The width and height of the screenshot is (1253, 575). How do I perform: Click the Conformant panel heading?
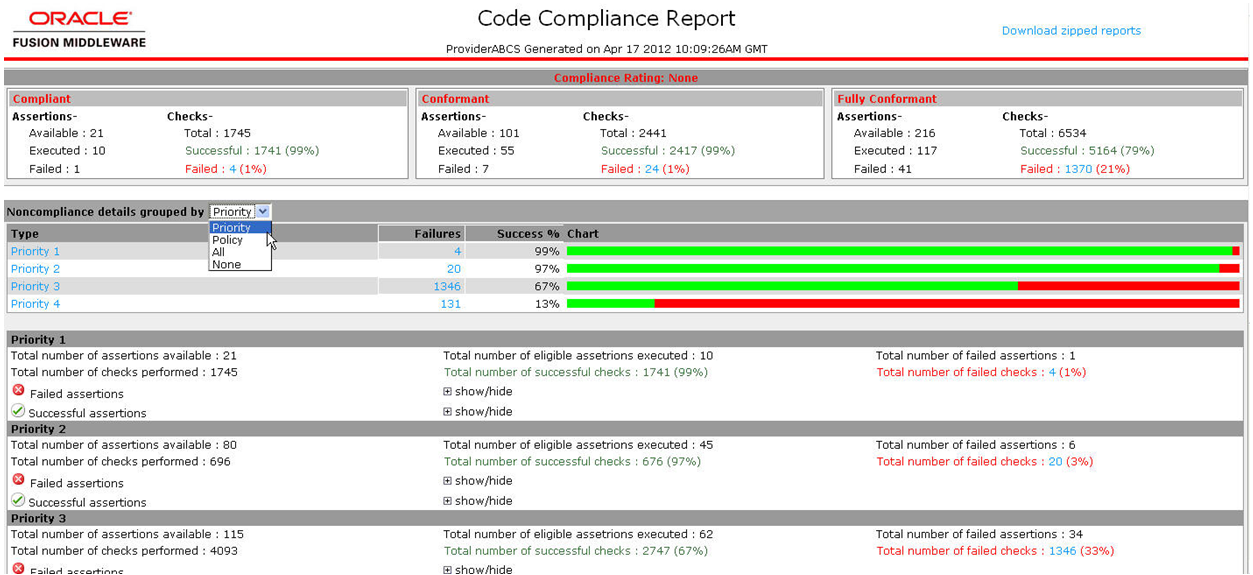pyautogui.click(x=620, y=99)
